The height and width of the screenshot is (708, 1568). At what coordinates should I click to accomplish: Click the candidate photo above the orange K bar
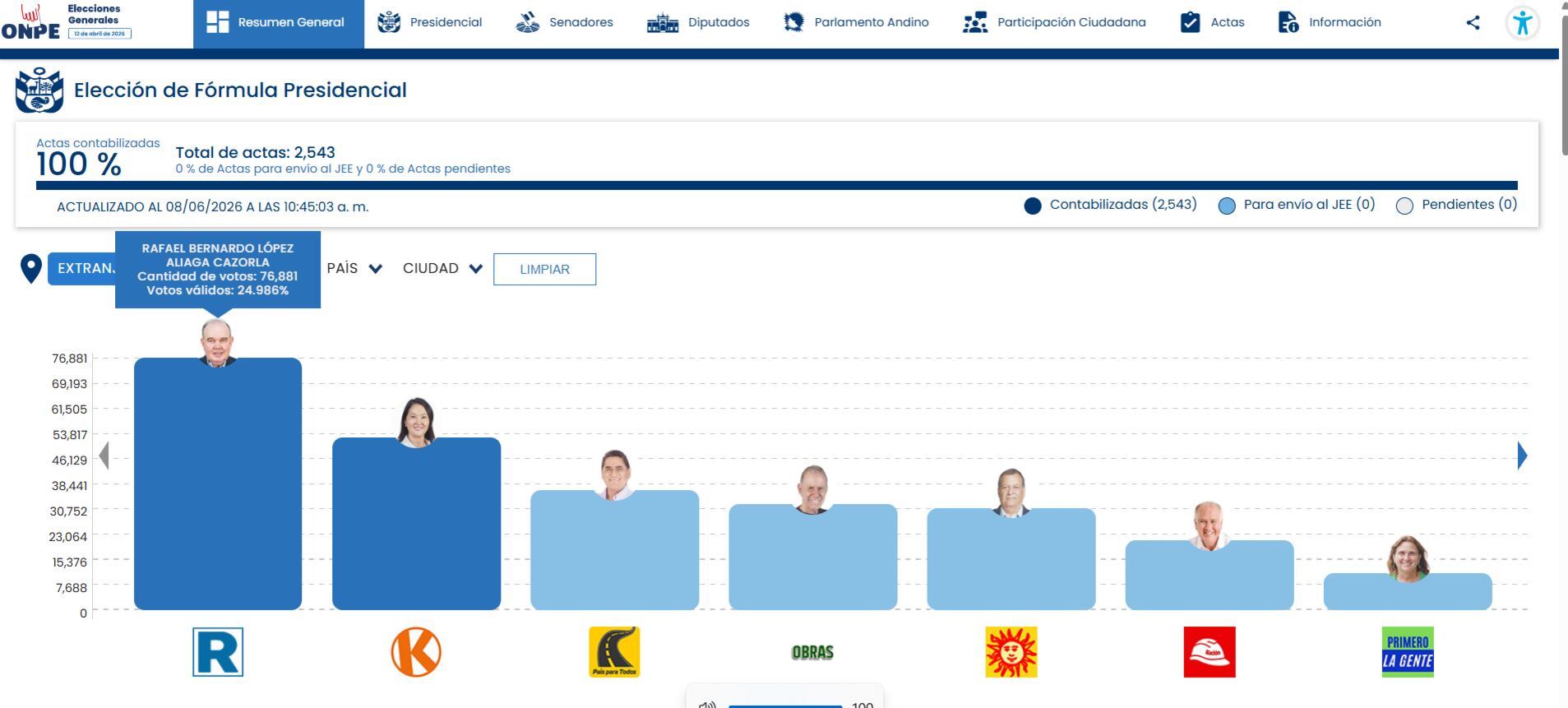(x=416, y=422)
